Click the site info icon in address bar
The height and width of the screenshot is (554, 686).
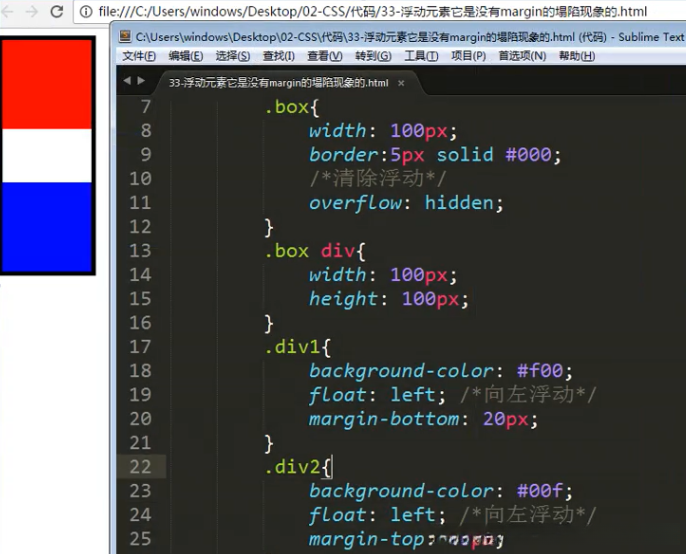[x=87, y=11]
